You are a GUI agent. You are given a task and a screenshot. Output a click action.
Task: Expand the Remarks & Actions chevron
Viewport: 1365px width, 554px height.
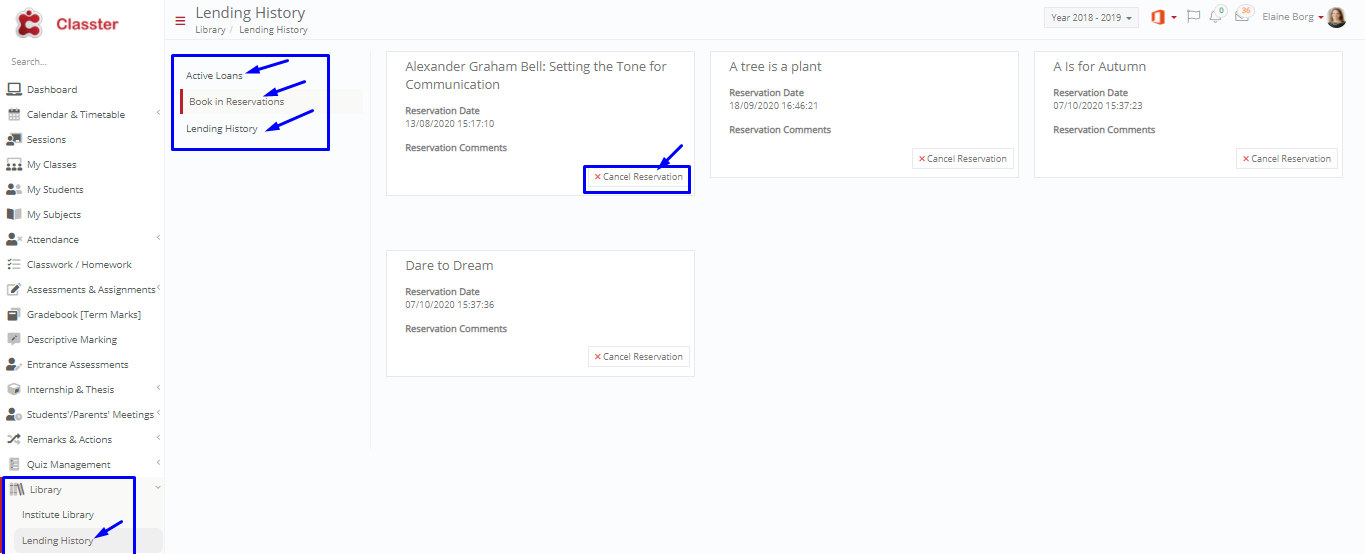[x=158, y=438]
